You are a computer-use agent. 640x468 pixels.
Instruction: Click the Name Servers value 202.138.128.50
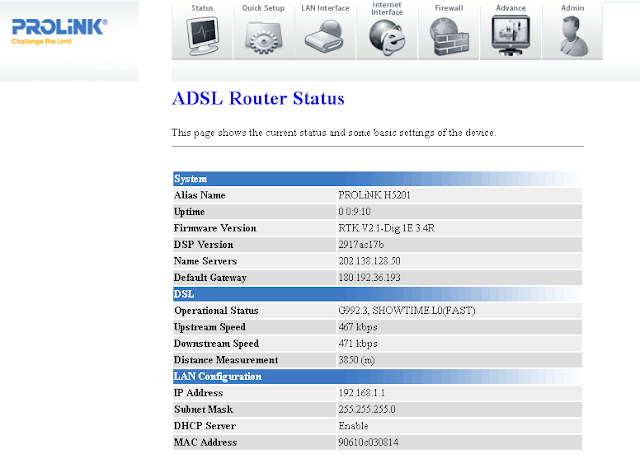pos(369,261)
